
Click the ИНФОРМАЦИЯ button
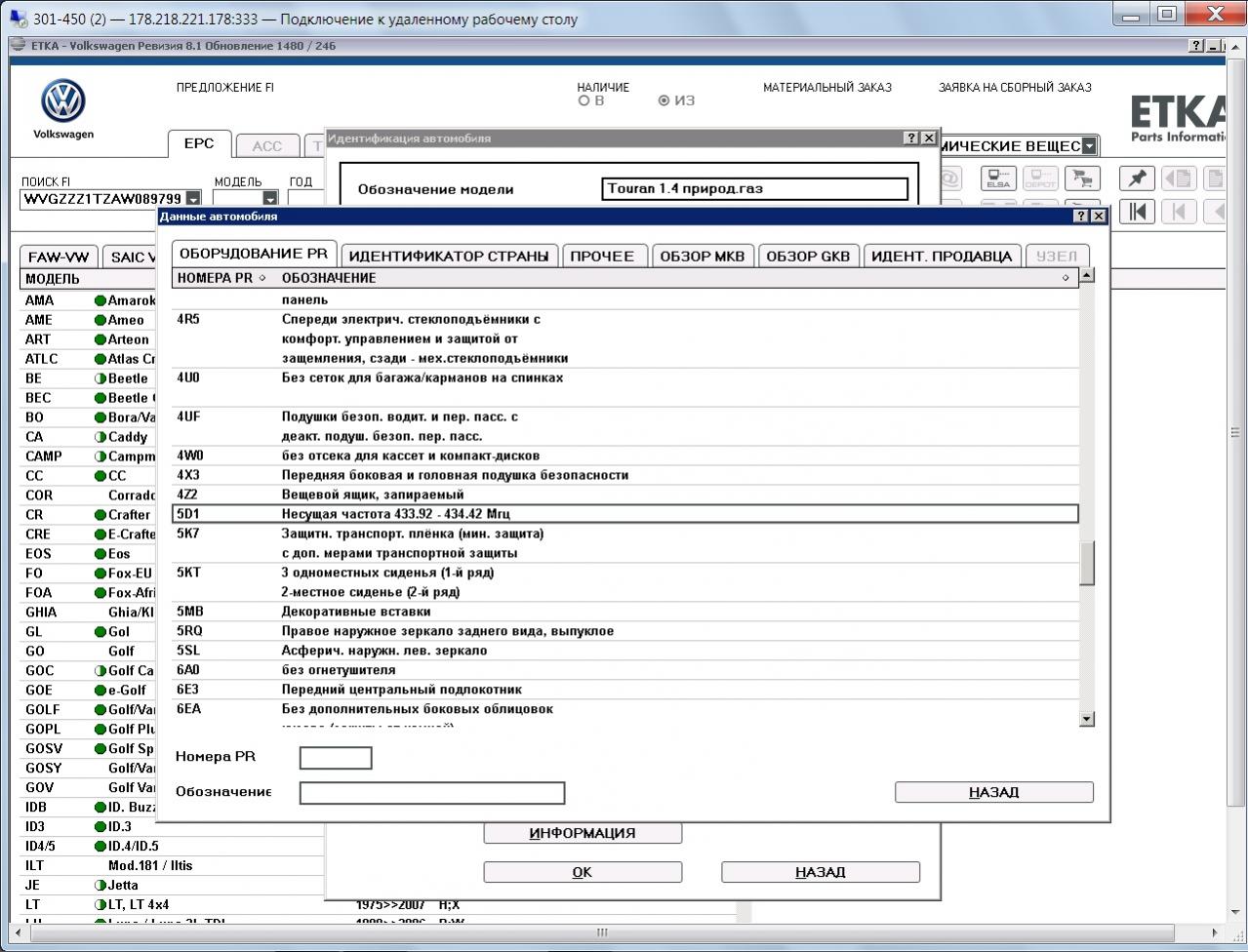point(583,833)
